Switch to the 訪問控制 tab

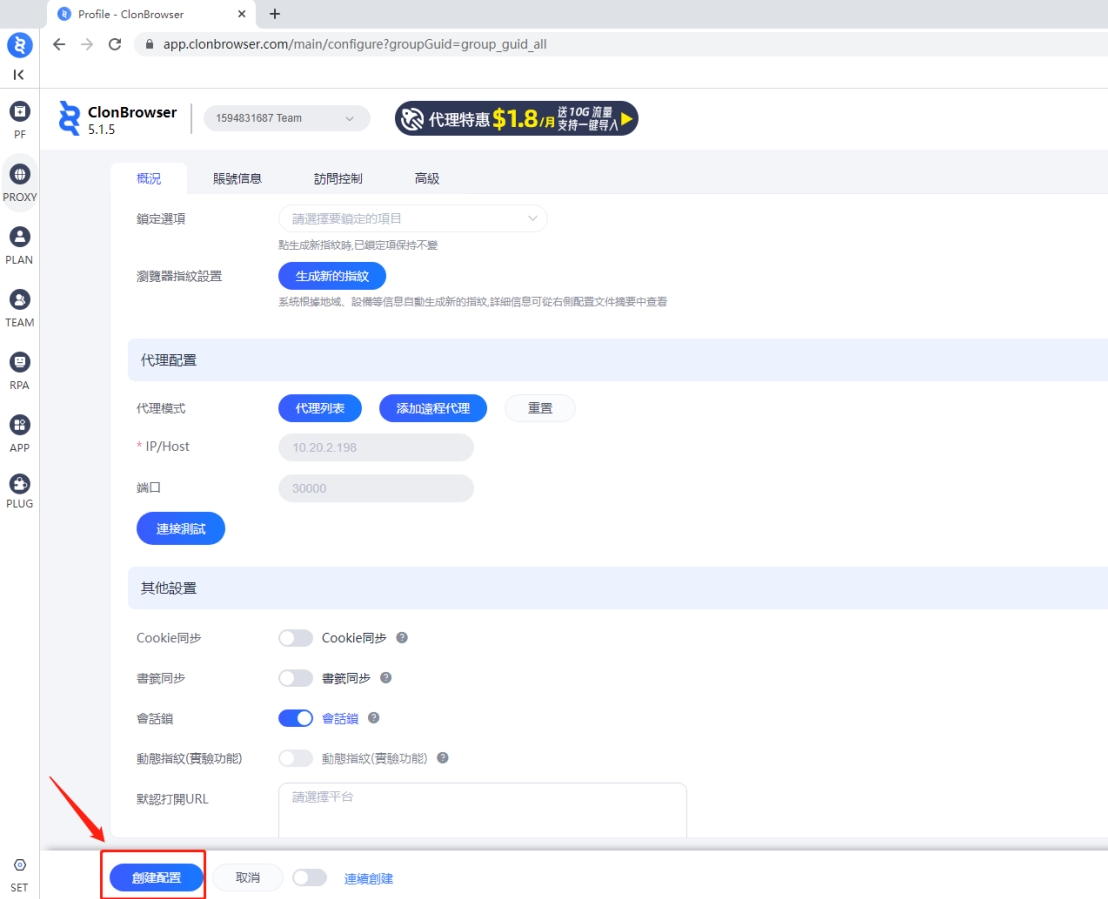click(x=338, y=179)
